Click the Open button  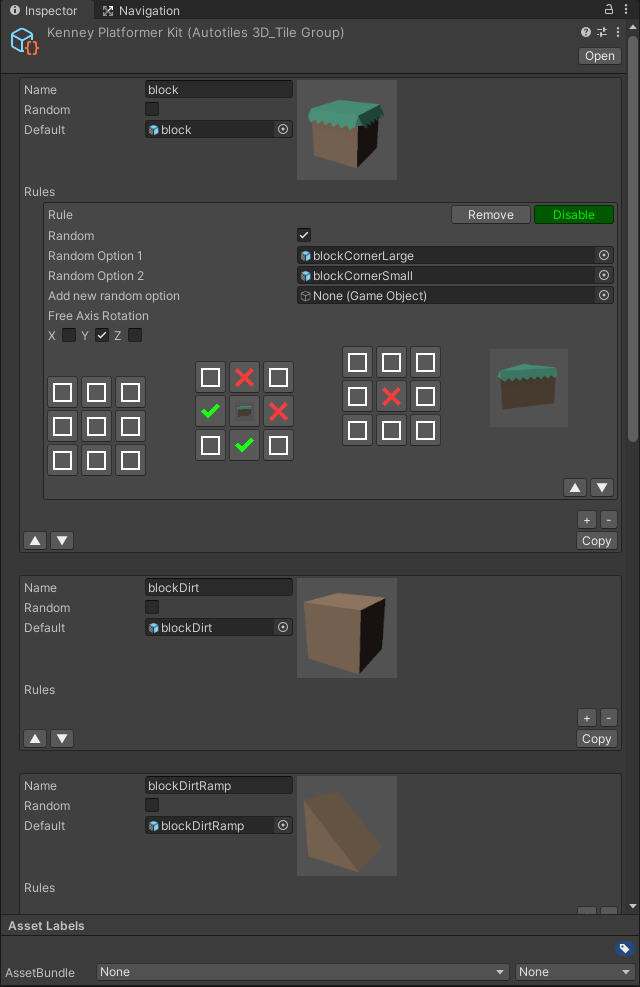click(600, 56)
